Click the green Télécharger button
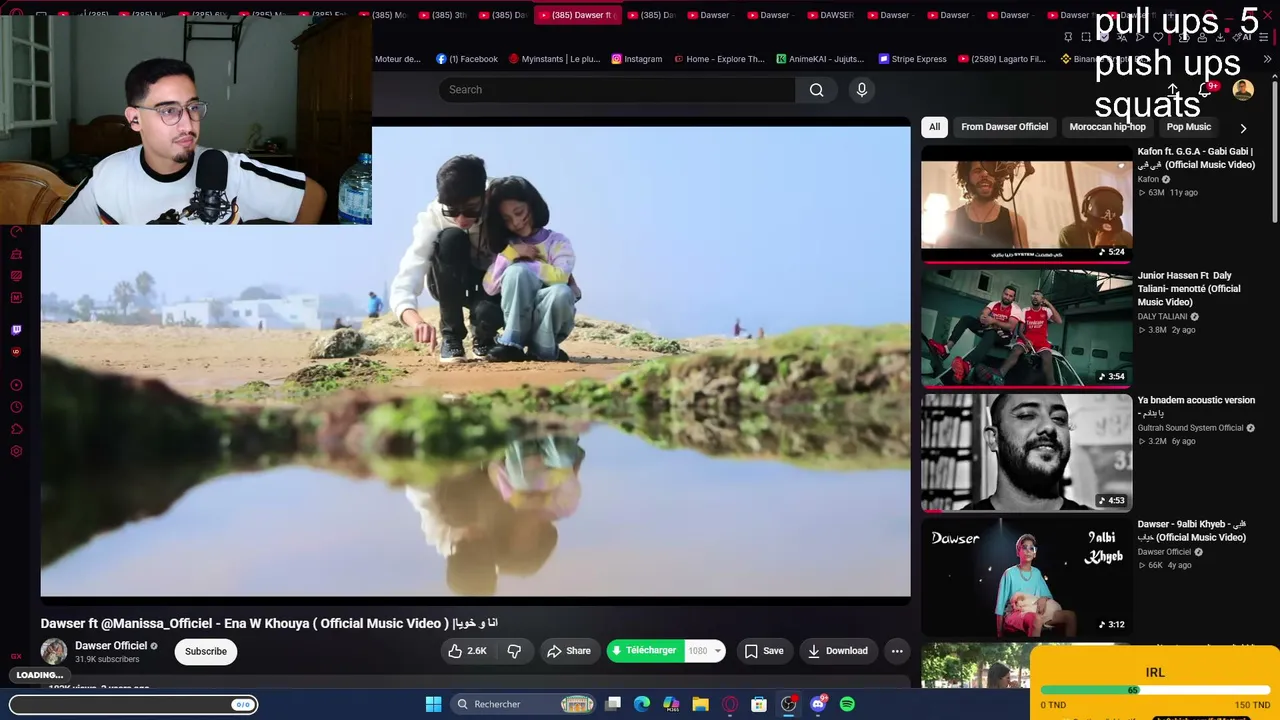 [646, 651]
